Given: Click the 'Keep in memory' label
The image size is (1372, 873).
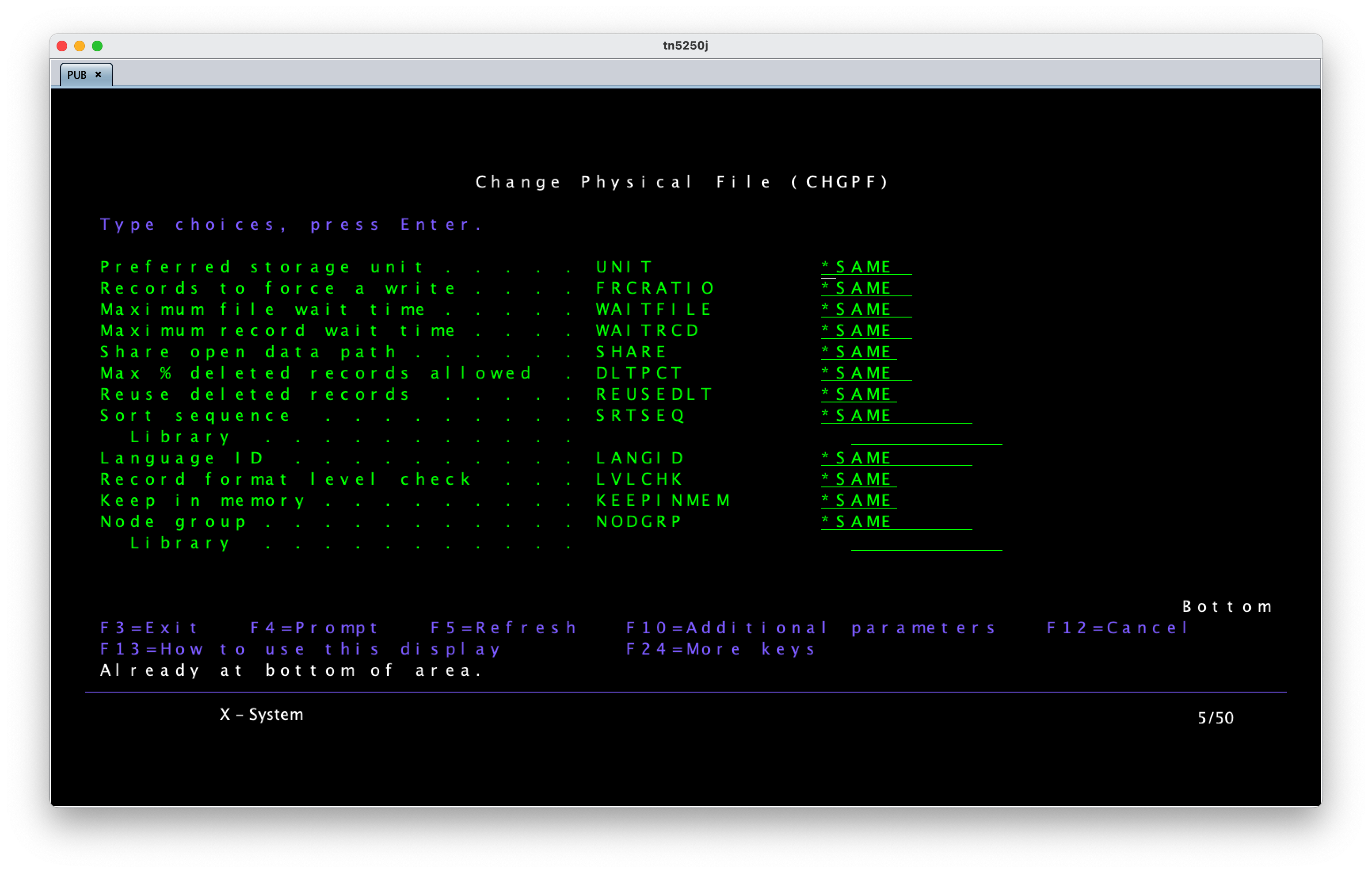Looking at the screenshot, I should coord(202,500).
